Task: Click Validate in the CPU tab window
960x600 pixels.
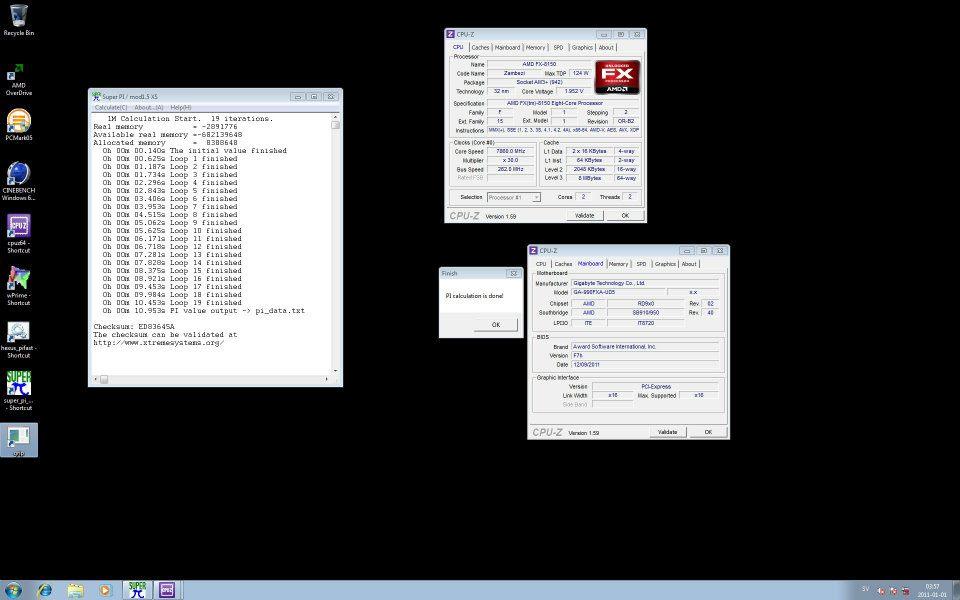Action: (x=584, y=216)
